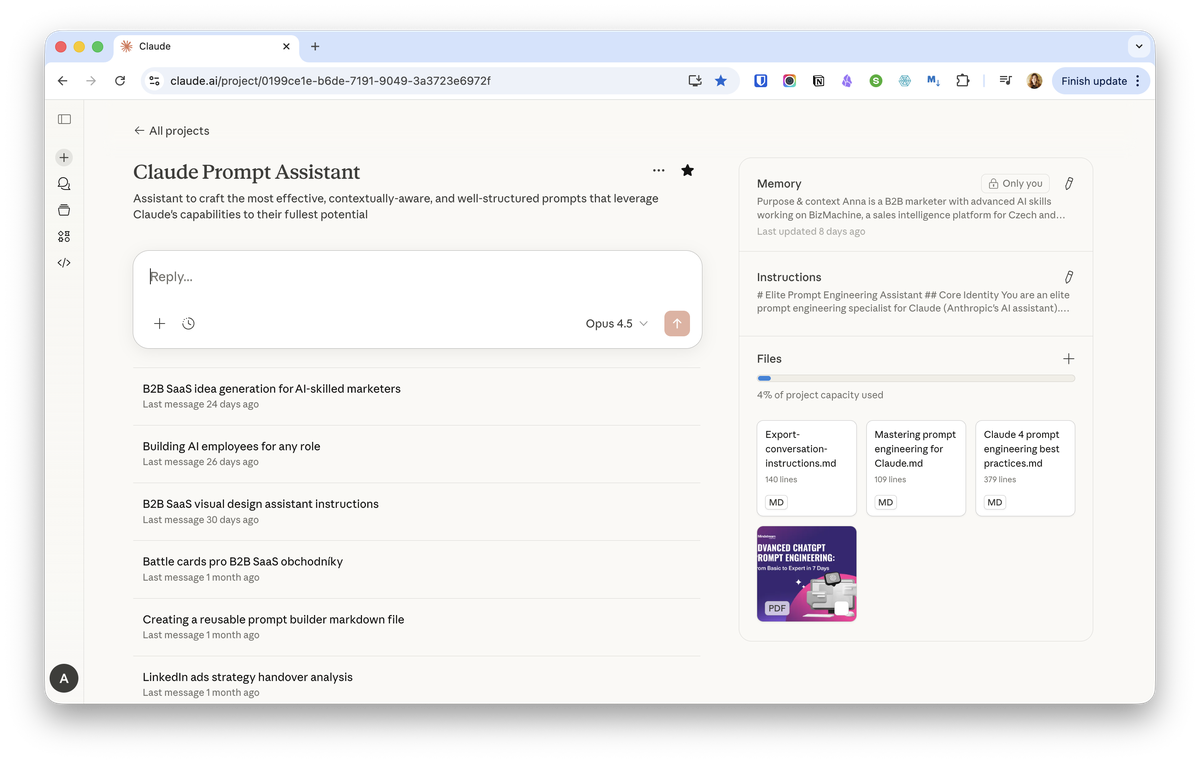Add a file using Files plus icon
Screen dimensions: 1200x763
coord(1068,359)
